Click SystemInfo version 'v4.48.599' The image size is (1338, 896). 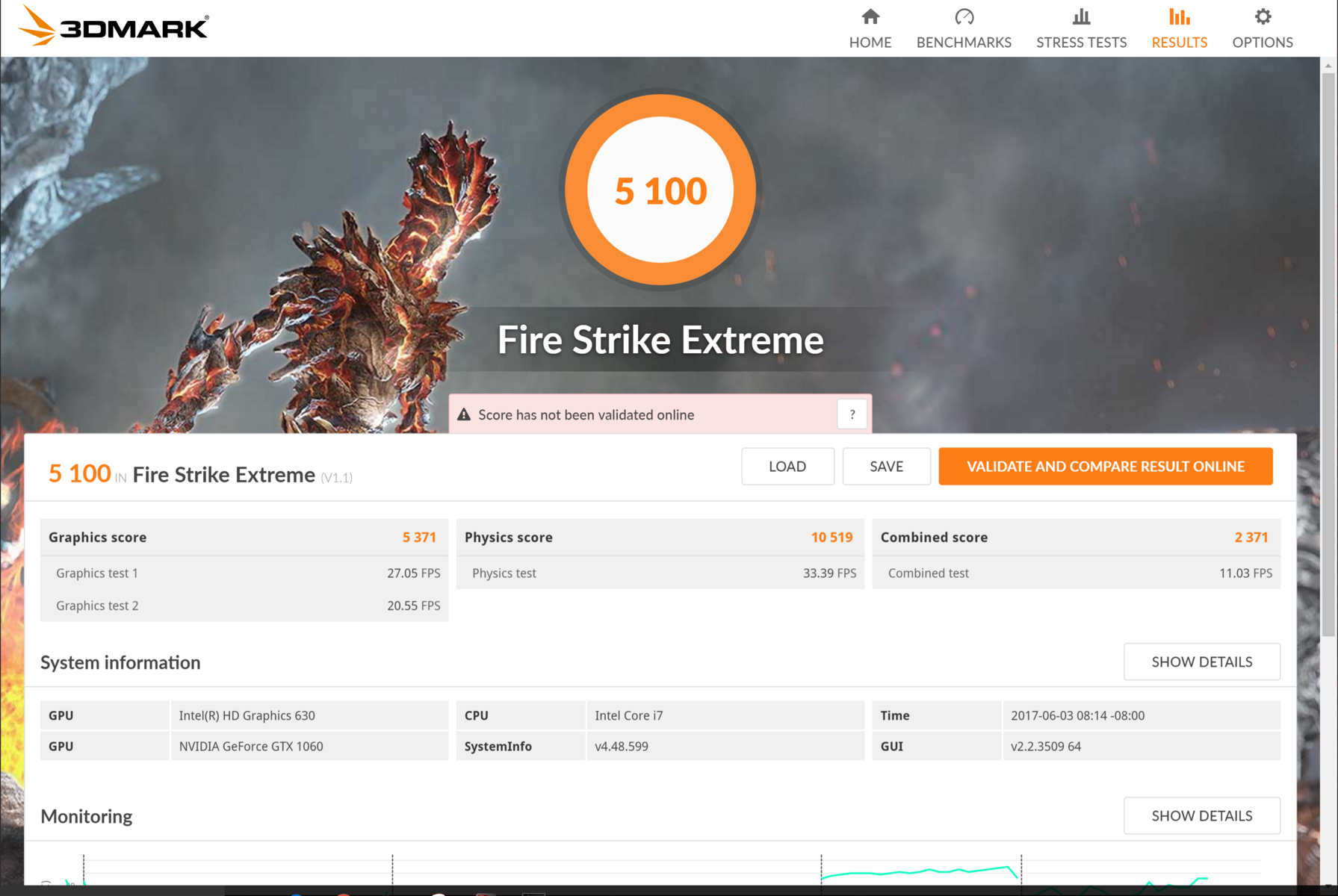pos(622,746)
